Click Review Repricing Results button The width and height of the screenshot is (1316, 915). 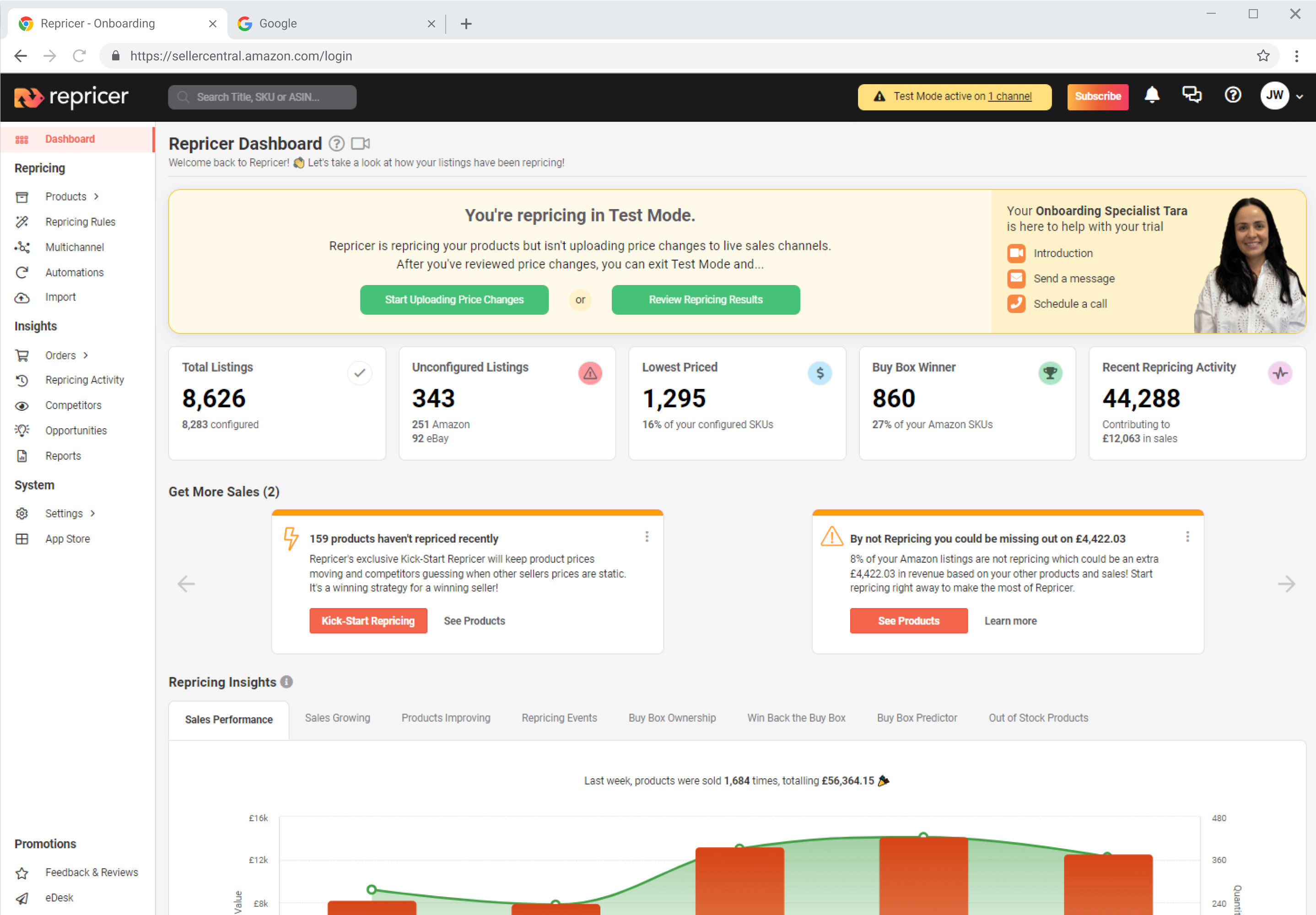click(706, 300)
